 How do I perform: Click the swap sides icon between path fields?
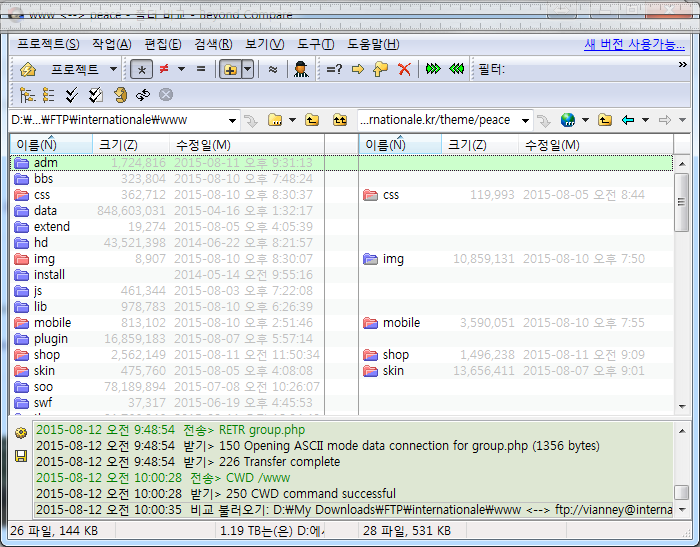click(x=340, y=120)
